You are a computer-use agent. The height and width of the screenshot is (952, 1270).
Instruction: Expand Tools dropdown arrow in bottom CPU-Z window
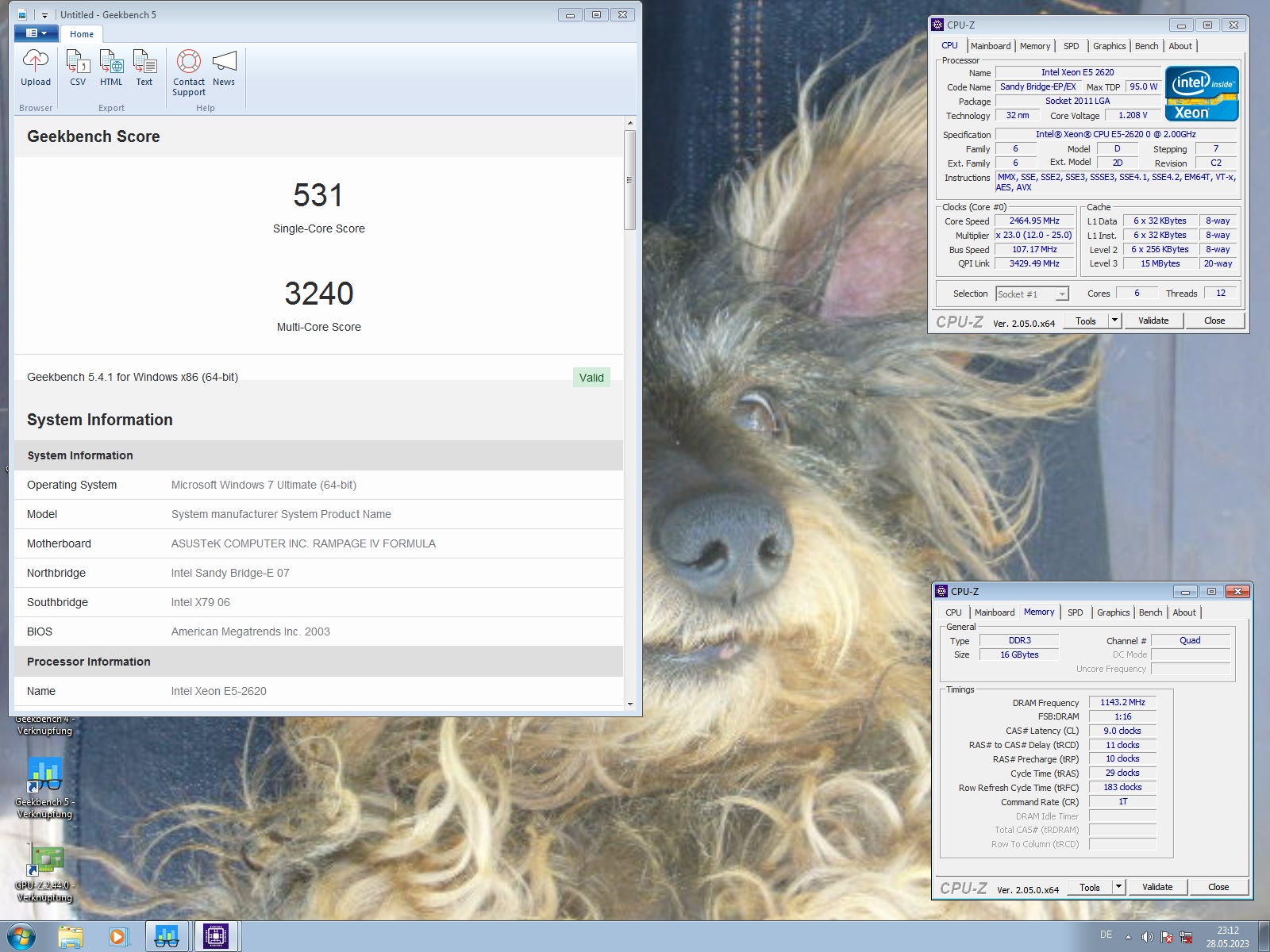point(1118,888)
